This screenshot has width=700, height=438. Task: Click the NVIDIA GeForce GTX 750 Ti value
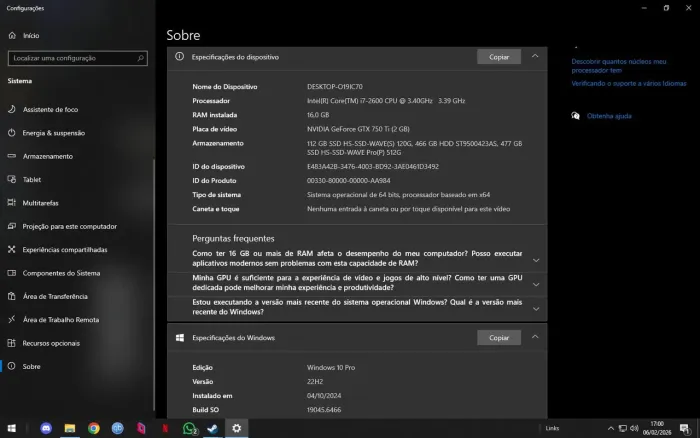(358, 129)
